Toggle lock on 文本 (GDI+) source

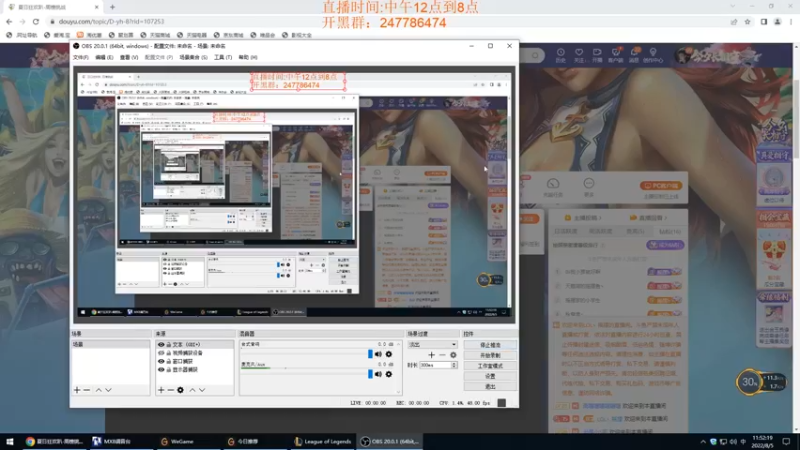point(168,344)
